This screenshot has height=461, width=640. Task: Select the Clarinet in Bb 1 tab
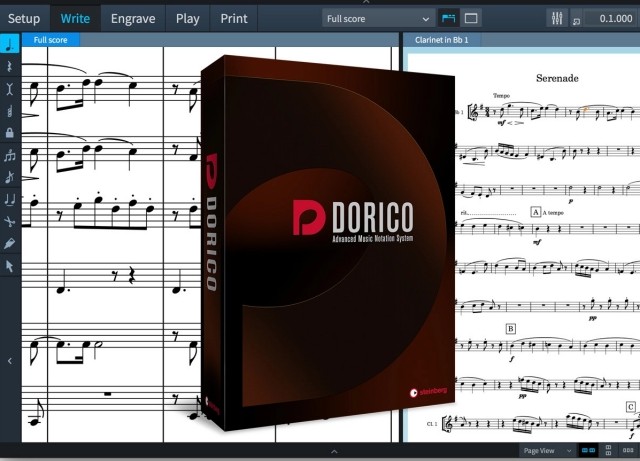click(x=441, y=40)
